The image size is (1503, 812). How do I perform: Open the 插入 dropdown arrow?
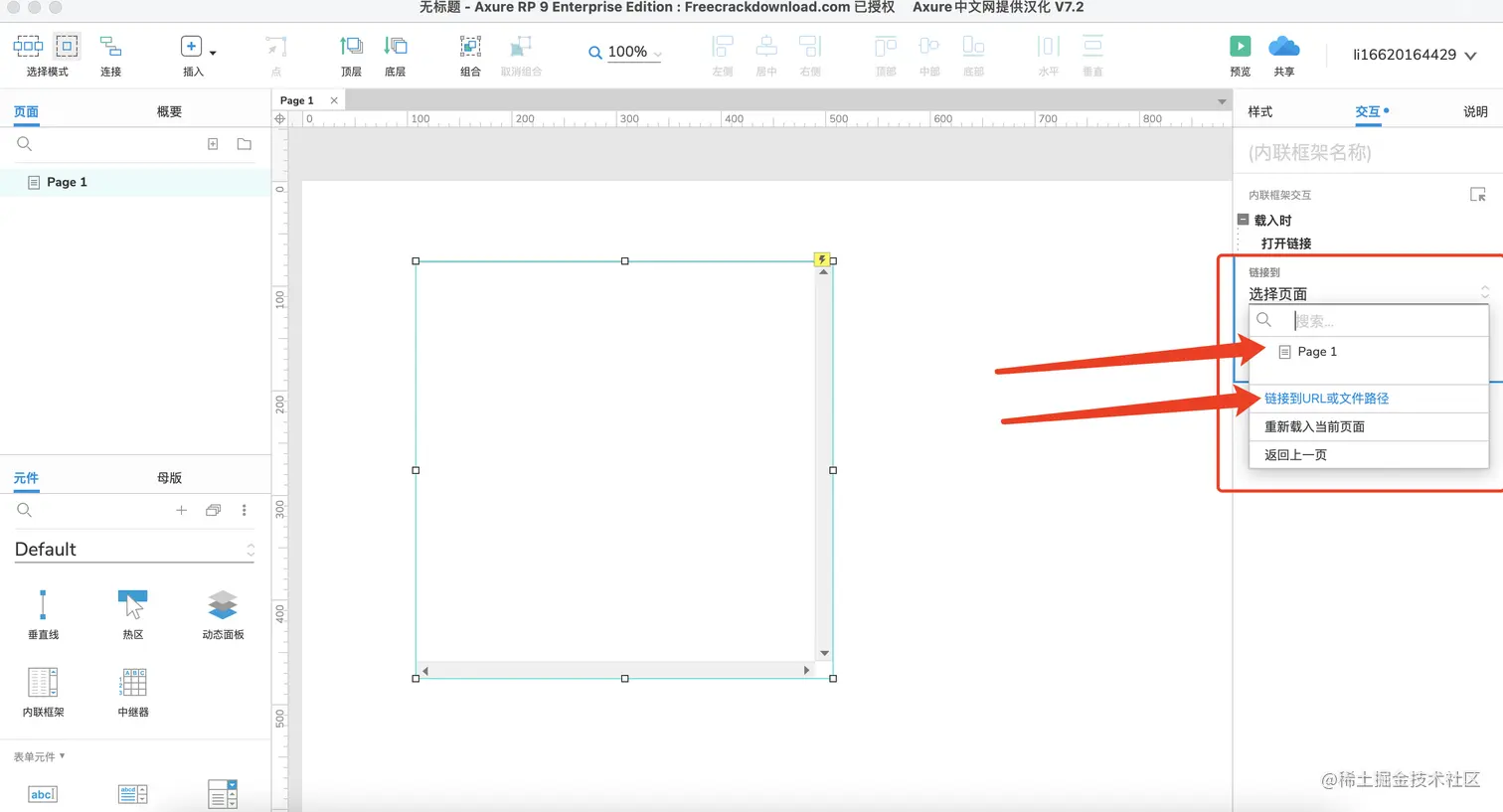tap(213, 53)
